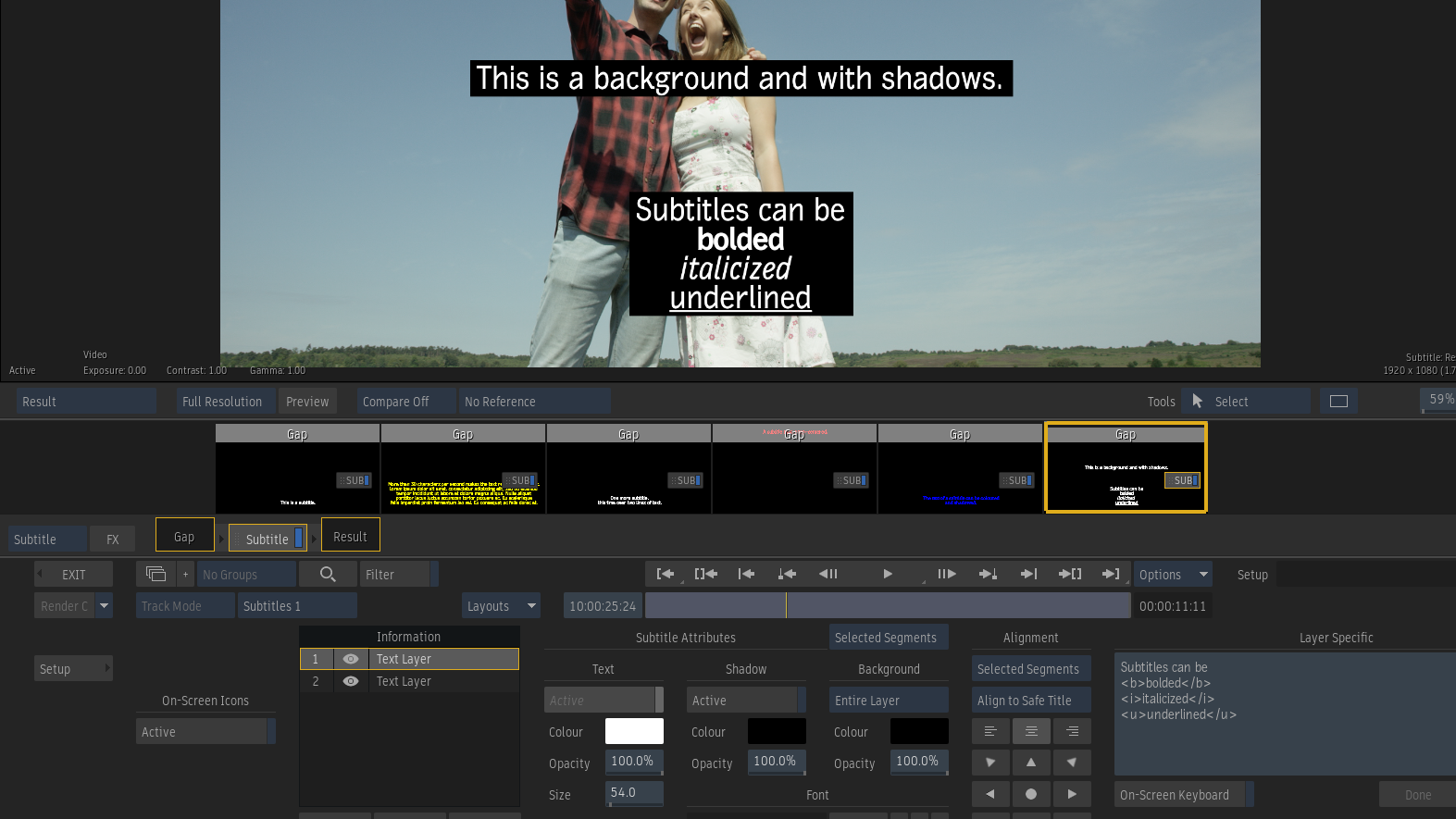Image resolution: width=1456 pixels, height=819 pixels.
Task: Open the Options dropdown
Action: (1173, 574)
